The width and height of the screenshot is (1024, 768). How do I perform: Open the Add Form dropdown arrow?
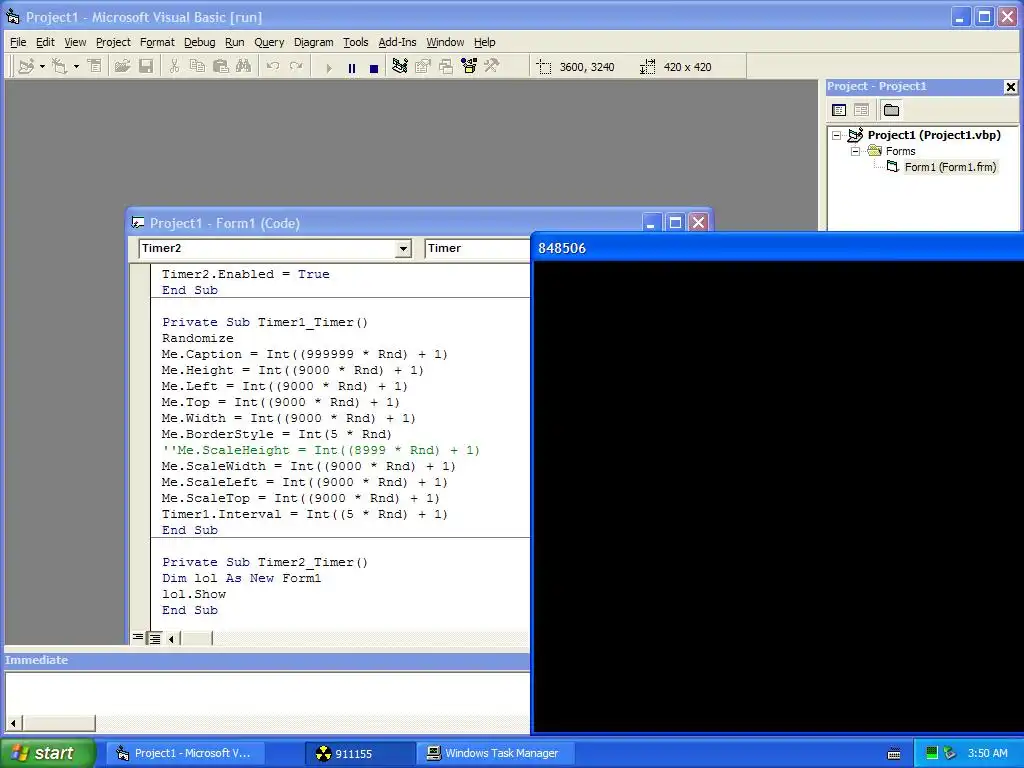[x=76, y=66]
